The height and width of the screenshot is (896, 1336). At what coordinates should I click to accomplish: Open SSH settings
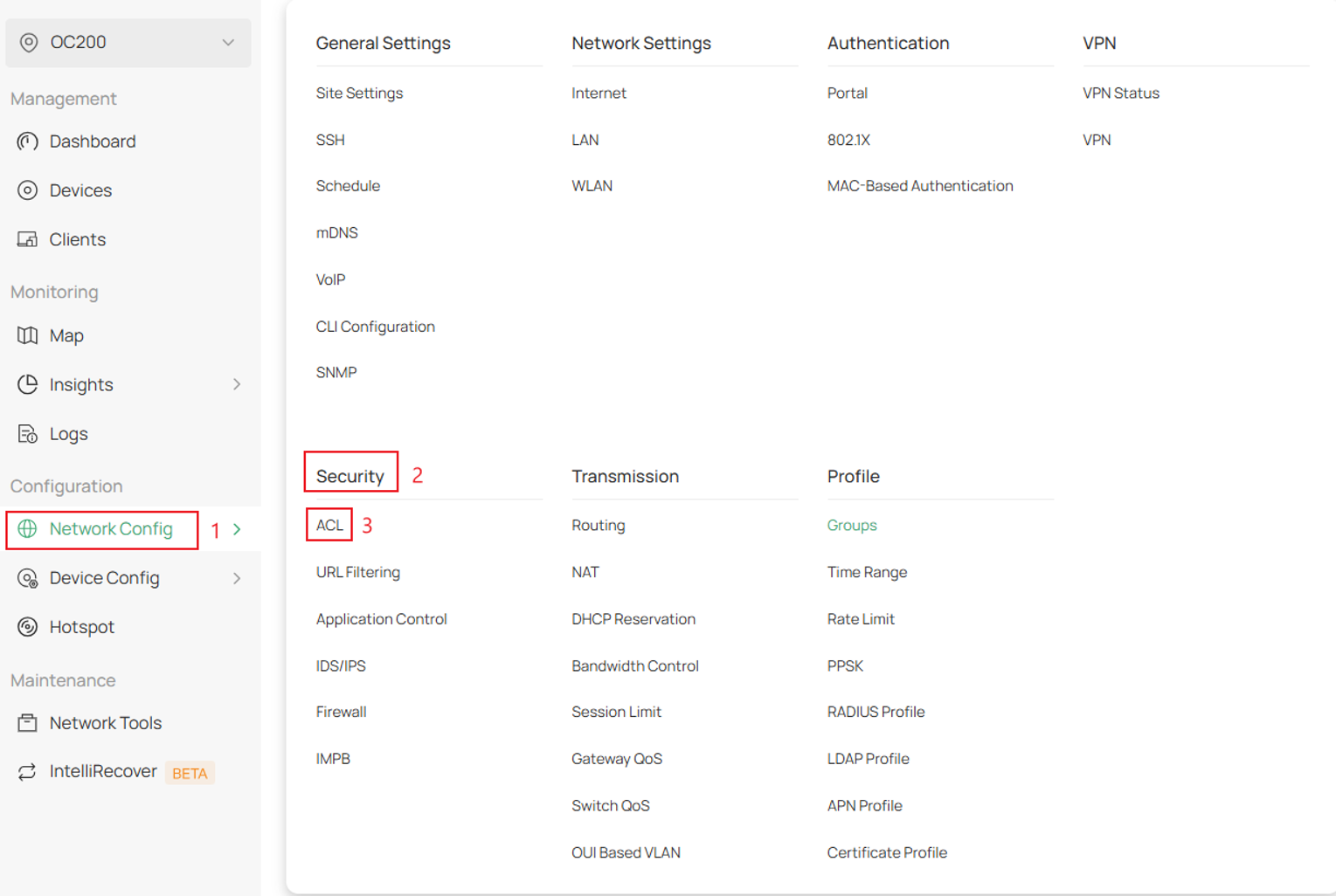tap(330, 140)
